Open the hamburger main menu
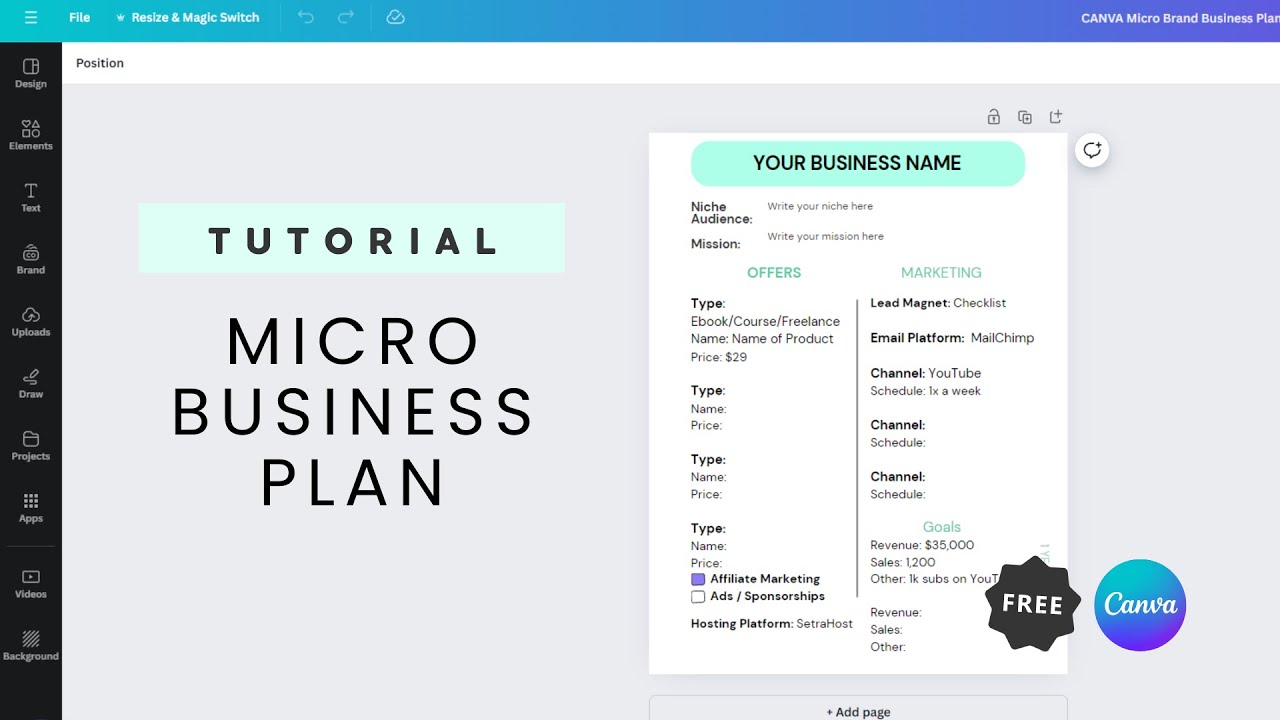Image resolution: width=1280 pixels, height=720 pixels. click(30, 18)
